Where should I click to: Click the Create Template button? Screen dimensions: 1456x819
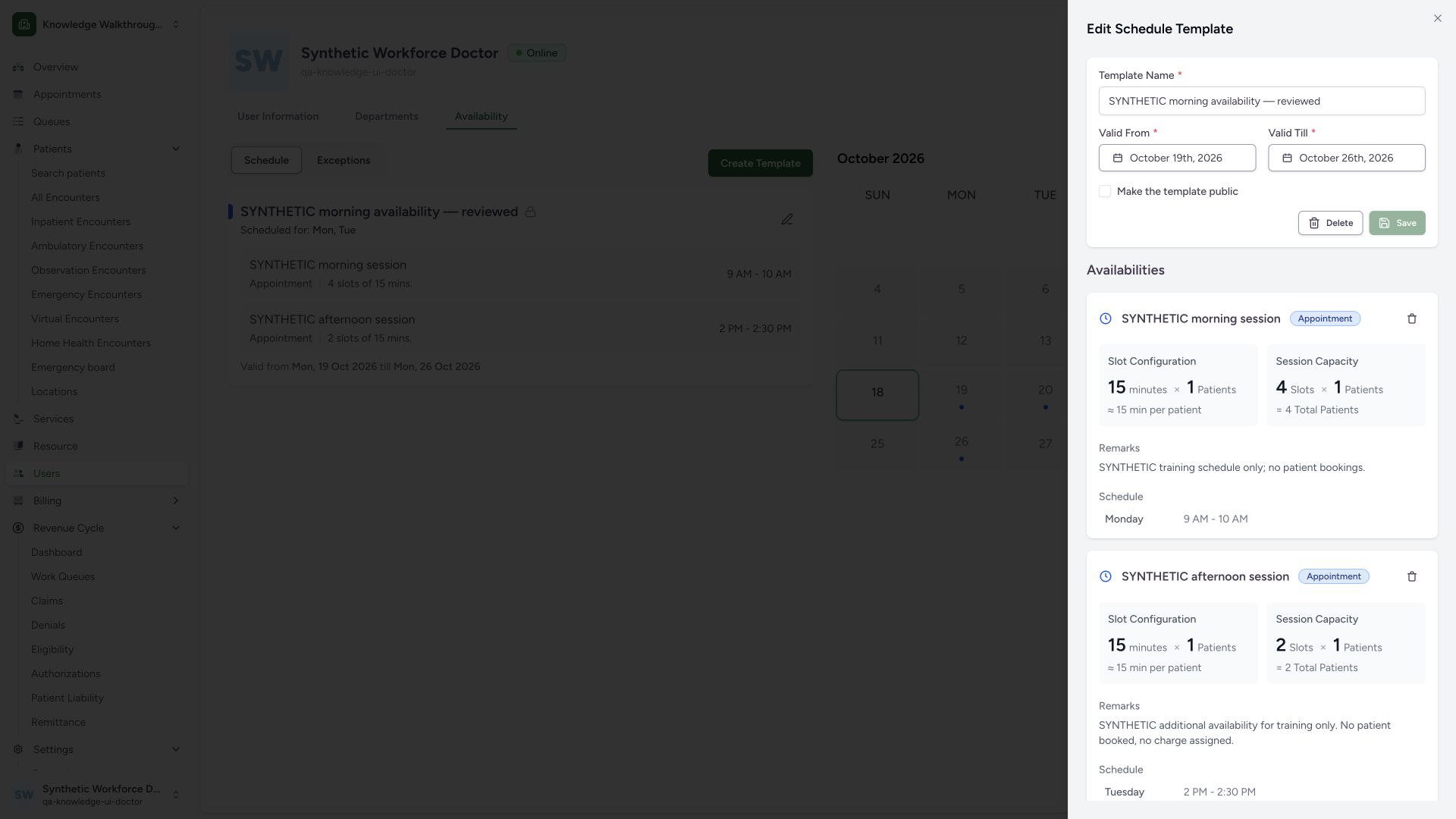point(760,163)
